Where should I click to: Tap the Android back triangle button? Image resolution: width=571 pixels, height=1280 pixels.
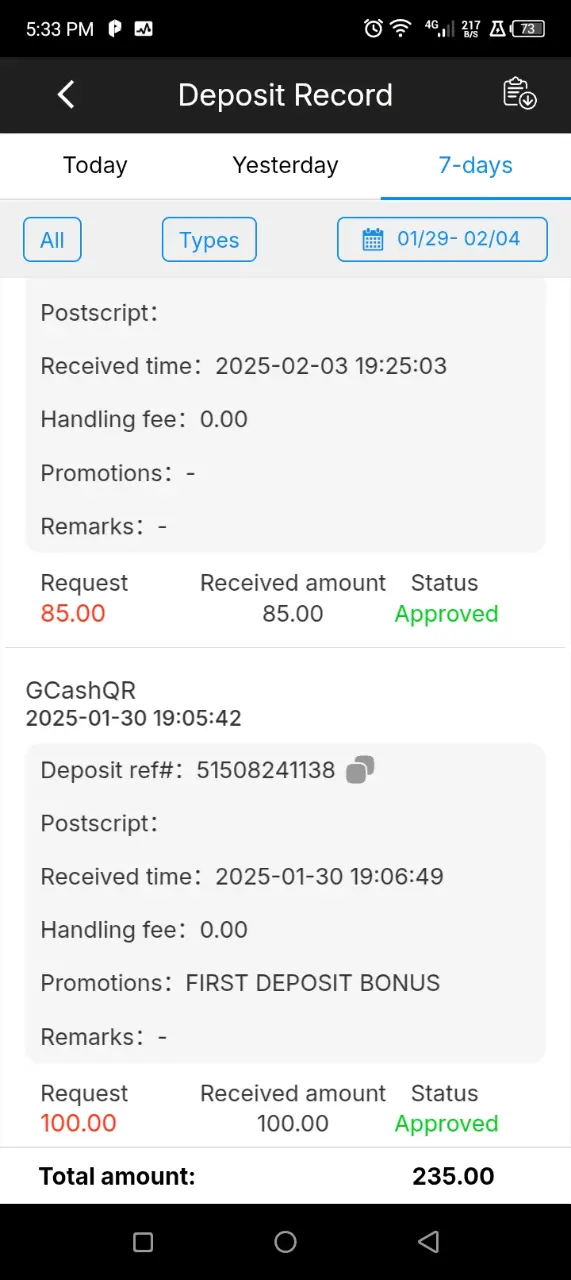(429, 1242)
